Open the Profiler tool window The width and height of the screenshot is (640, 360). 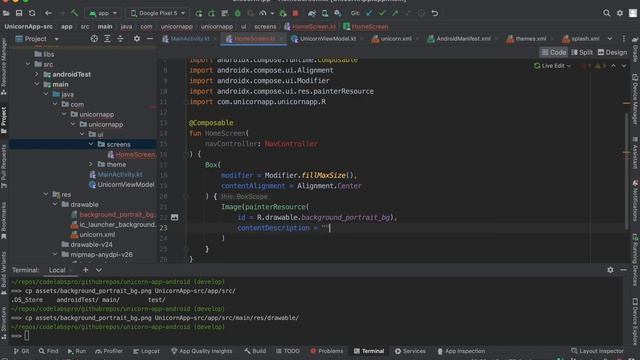tap(109, 351)
